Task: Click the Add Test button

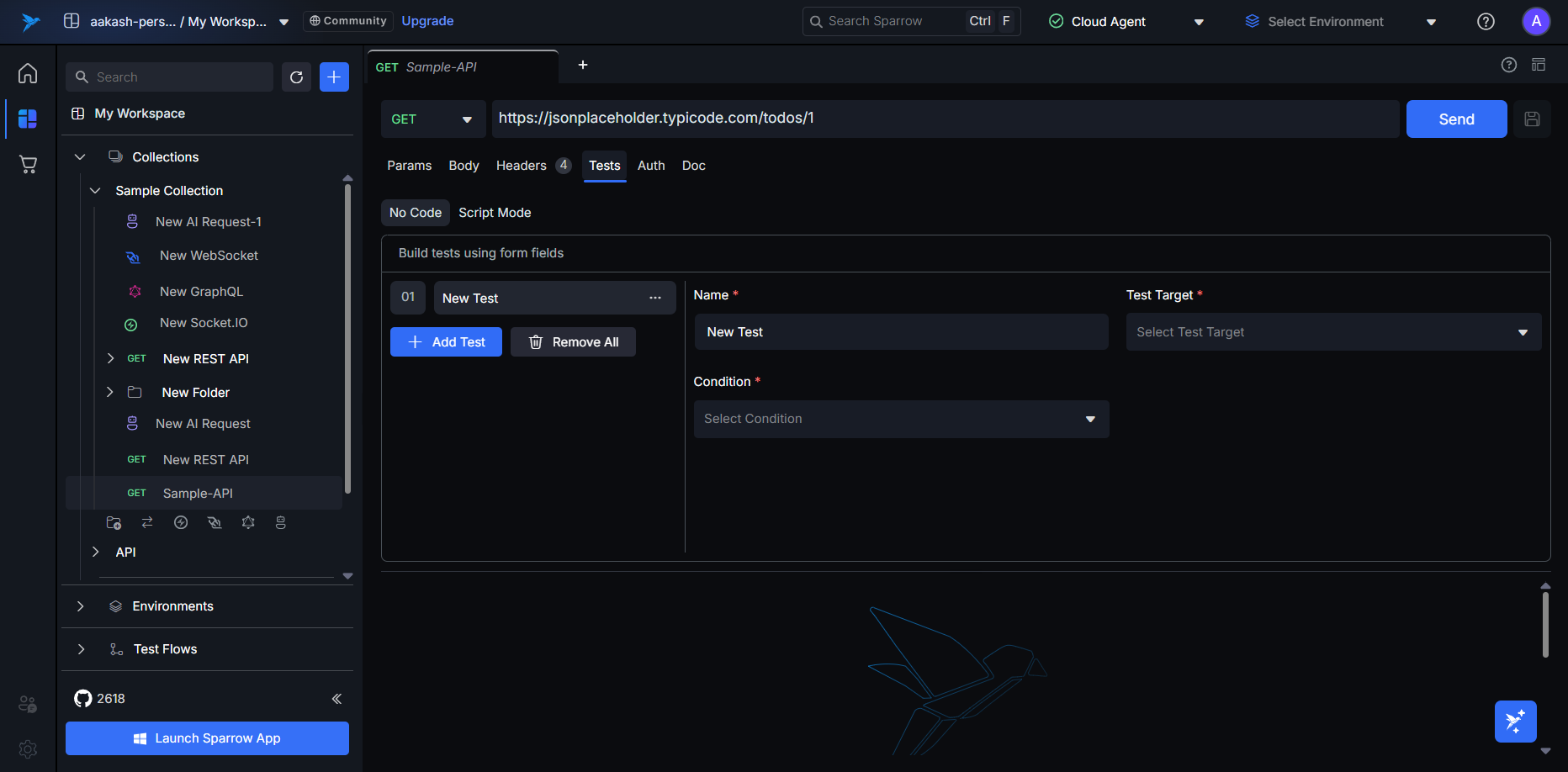Action: click(x=446, y=342)
